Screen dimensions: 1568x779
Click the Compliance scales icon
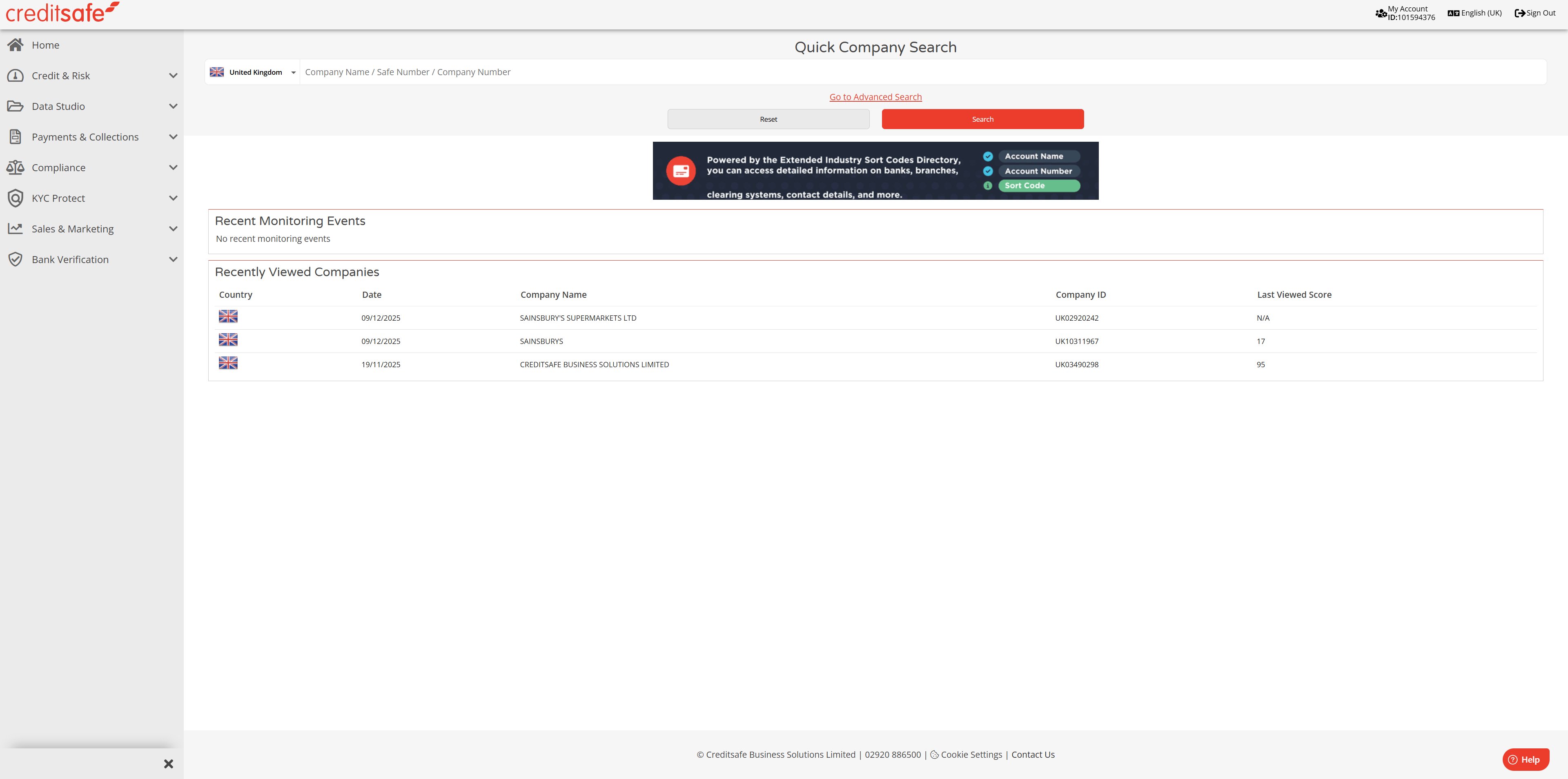pyautogui.click(x=15, y=167)
